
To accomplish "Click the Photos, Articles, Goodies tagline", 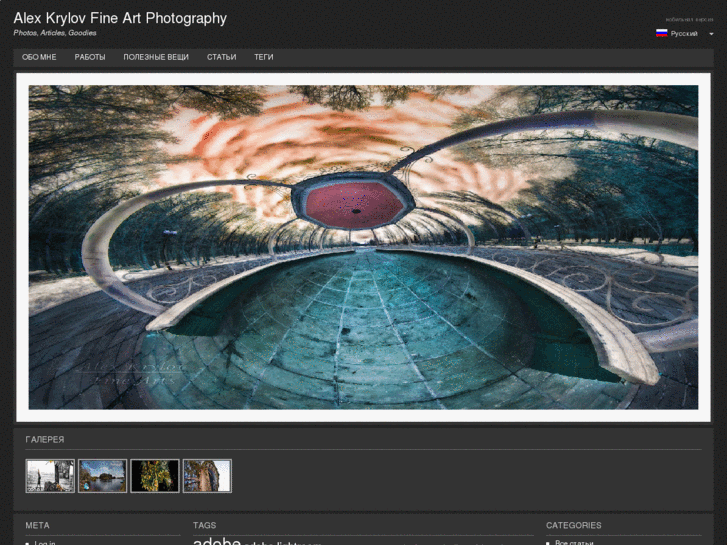I will tap(55, 33).
